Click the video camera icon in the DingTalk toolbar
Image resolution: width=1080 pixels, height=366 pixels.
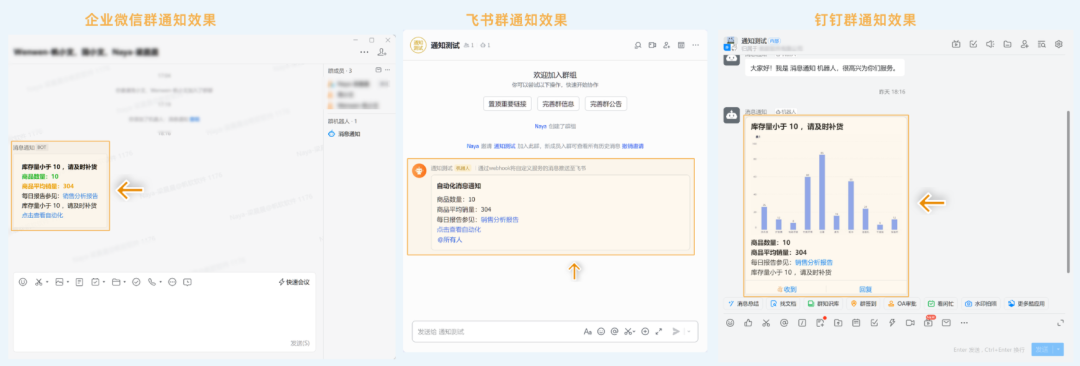(x=910, y=323)
